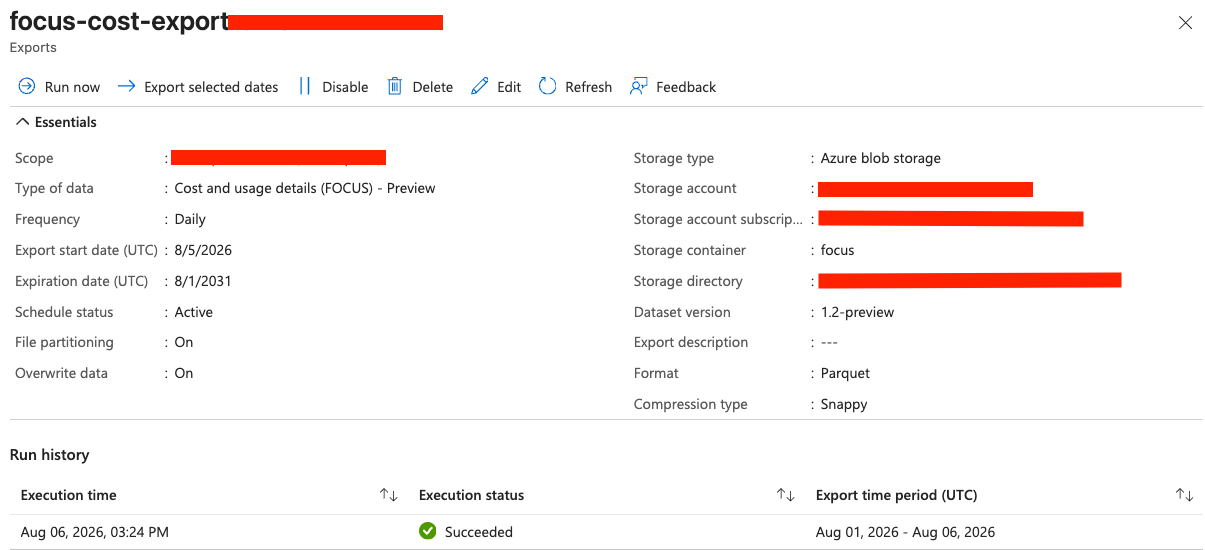Click the Export selected dates arrow icon

point(126,87)
